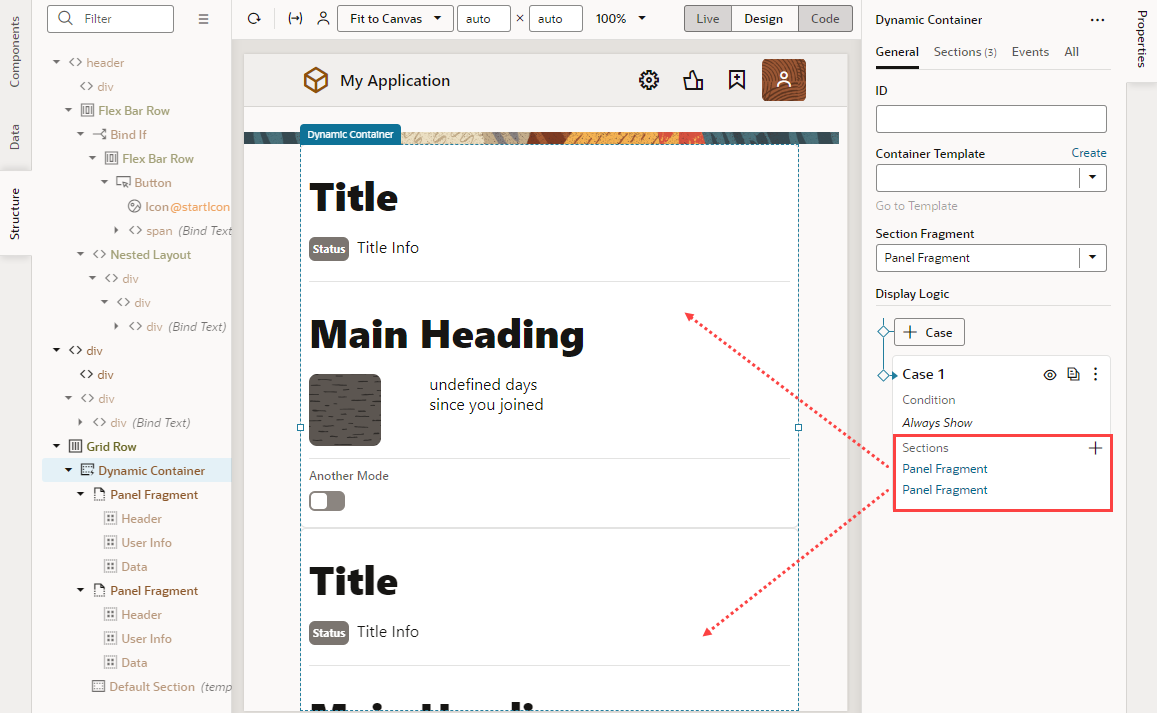Viewport: 1157px width, 713px height.
Task: Click Go to Template link
Action: pos(916,206)
